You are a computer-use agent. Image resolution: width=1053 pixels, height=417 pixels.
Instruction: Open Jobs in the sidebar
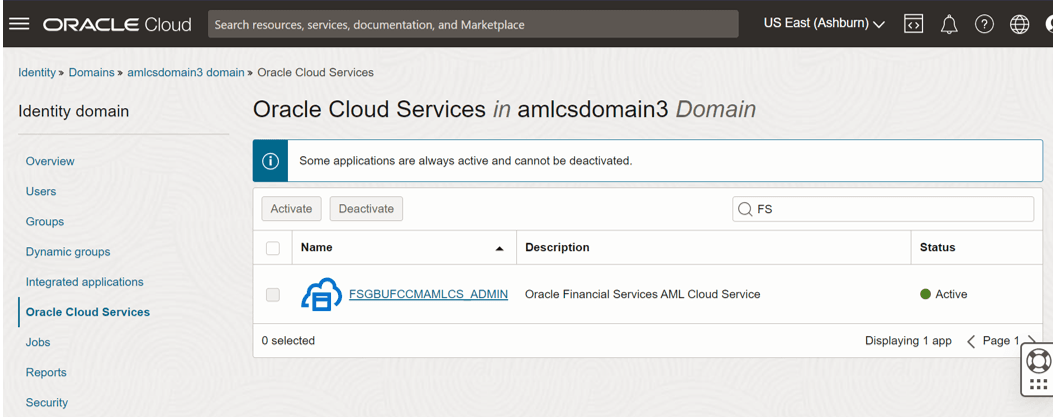pyautogui.click(x=38, y=342)
